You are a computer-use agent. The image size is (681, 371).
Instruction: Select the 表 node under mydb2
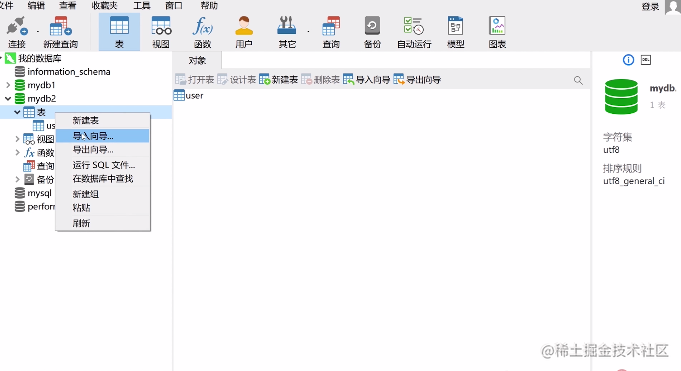coord(41,112)
